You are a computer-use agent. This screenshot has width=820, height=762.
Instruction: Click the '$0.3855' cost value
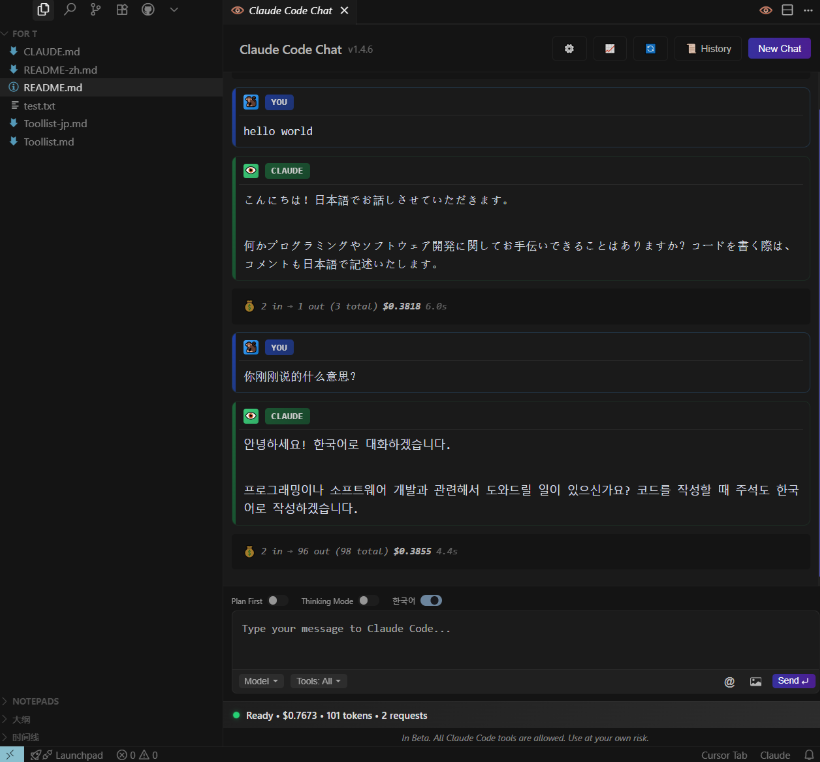(412, 551)
